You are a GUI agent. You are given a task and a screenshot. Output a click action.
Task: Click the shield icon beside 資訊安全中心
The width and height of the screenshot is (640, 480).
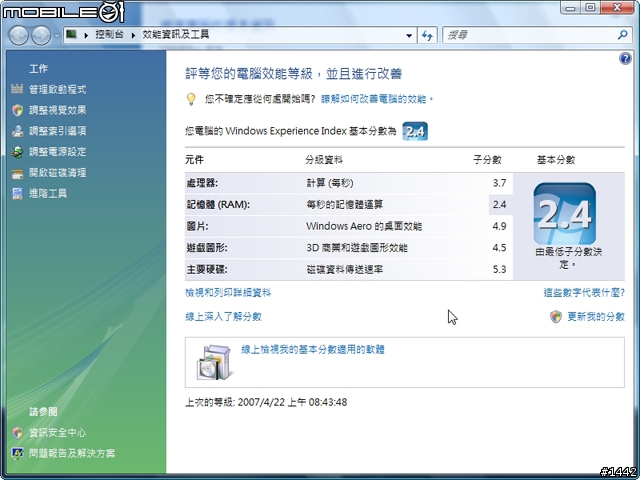pos(17,433)
